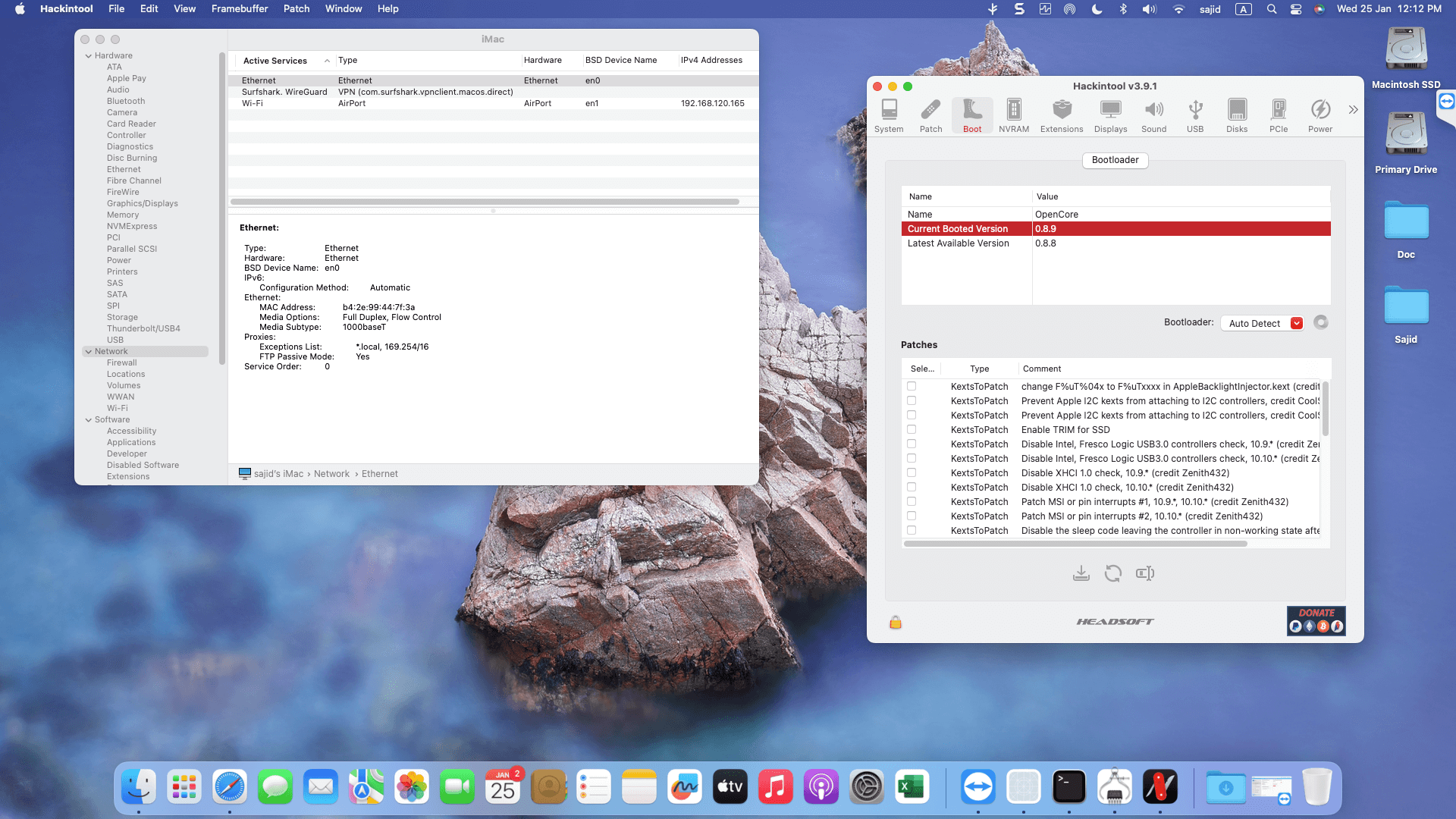
Task: Click the vertical scrollbar of the patches list
Action: click(x=1325, y=408)
